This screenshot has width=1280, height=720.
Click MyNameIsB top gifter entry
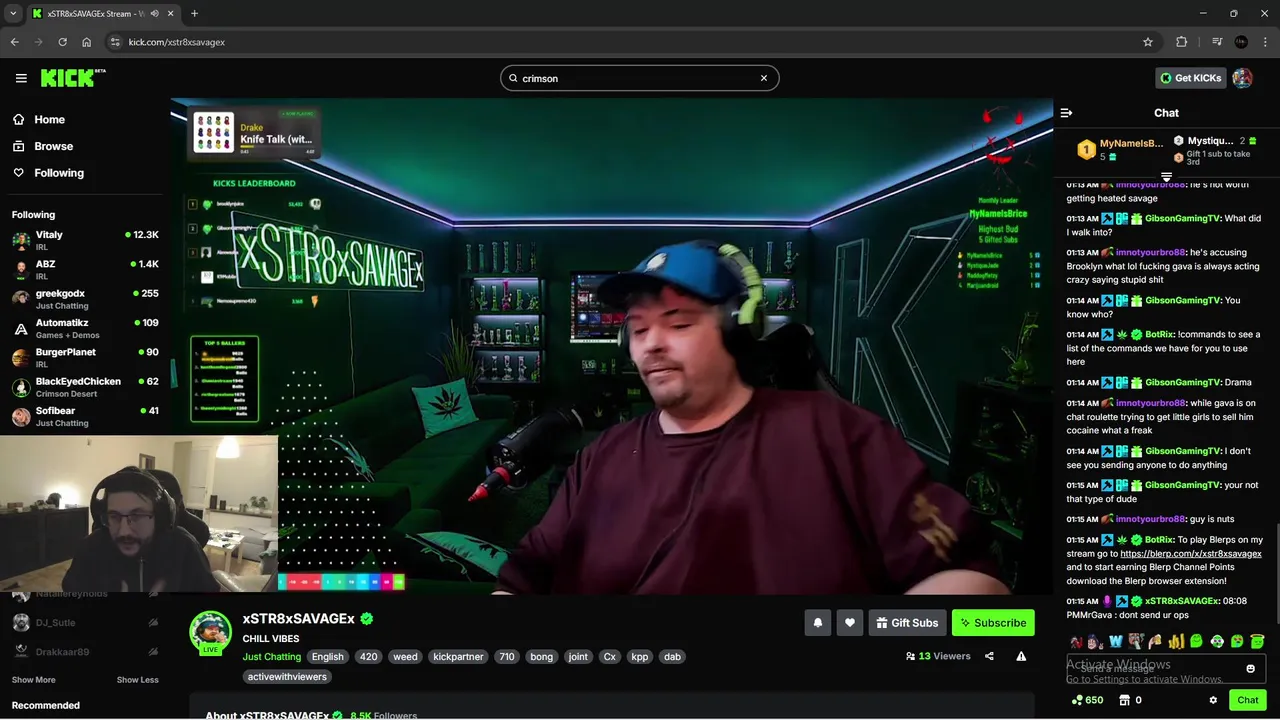pyautogui.click(x=1121, y=149)
